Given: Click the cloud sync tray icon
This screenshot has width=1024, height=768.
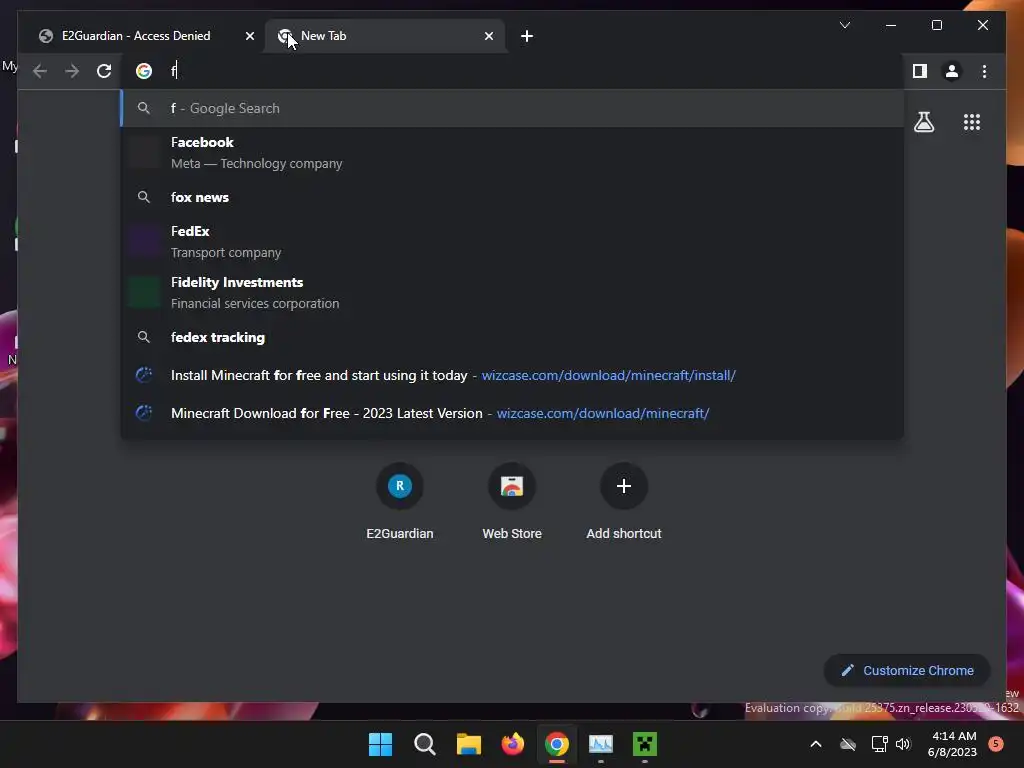Looking at the screenshot, I should (848, 744).
